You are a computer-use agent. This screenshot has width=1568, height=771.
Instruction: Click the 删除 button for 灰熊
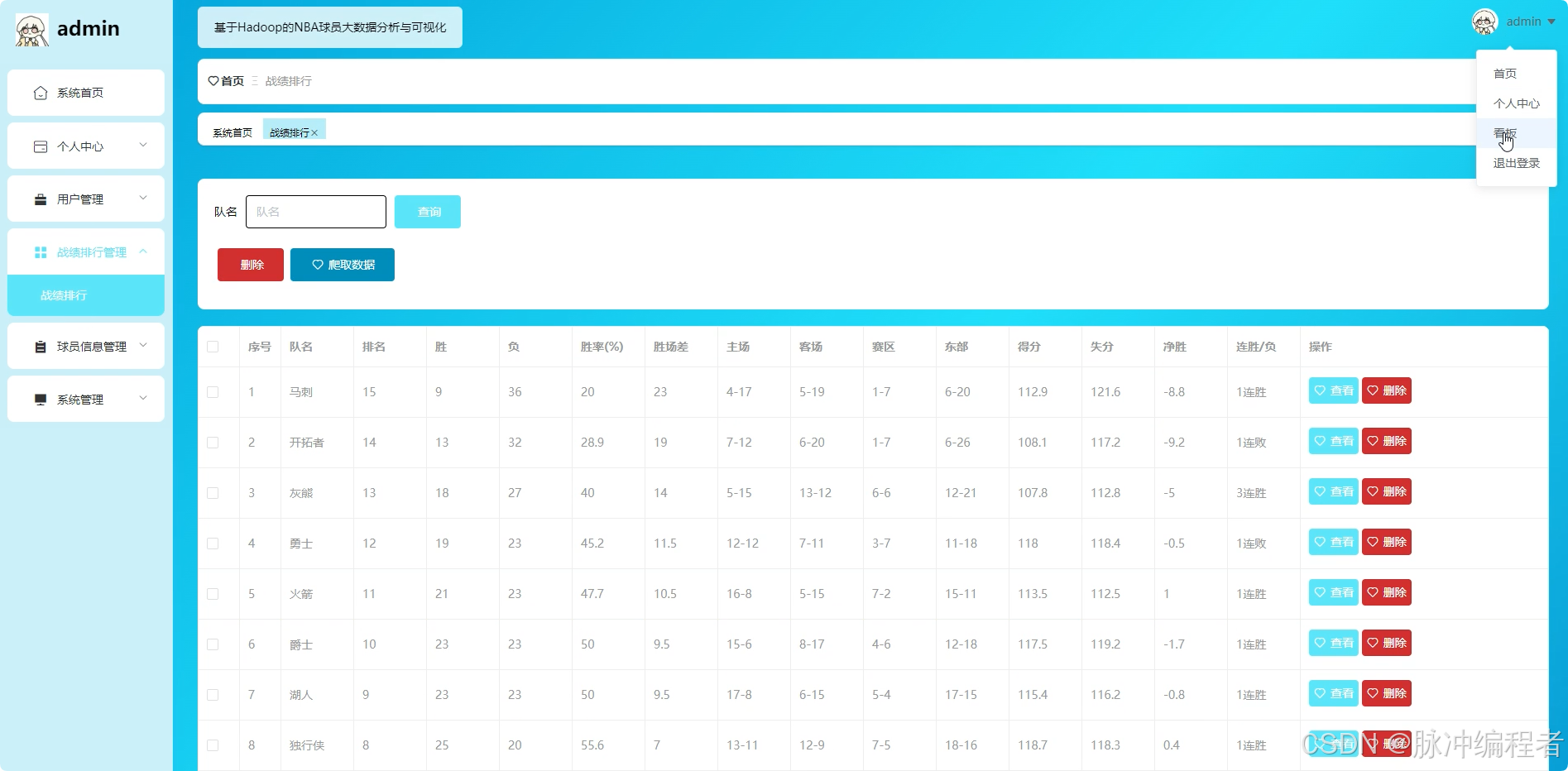click(x=1387, y=491)
